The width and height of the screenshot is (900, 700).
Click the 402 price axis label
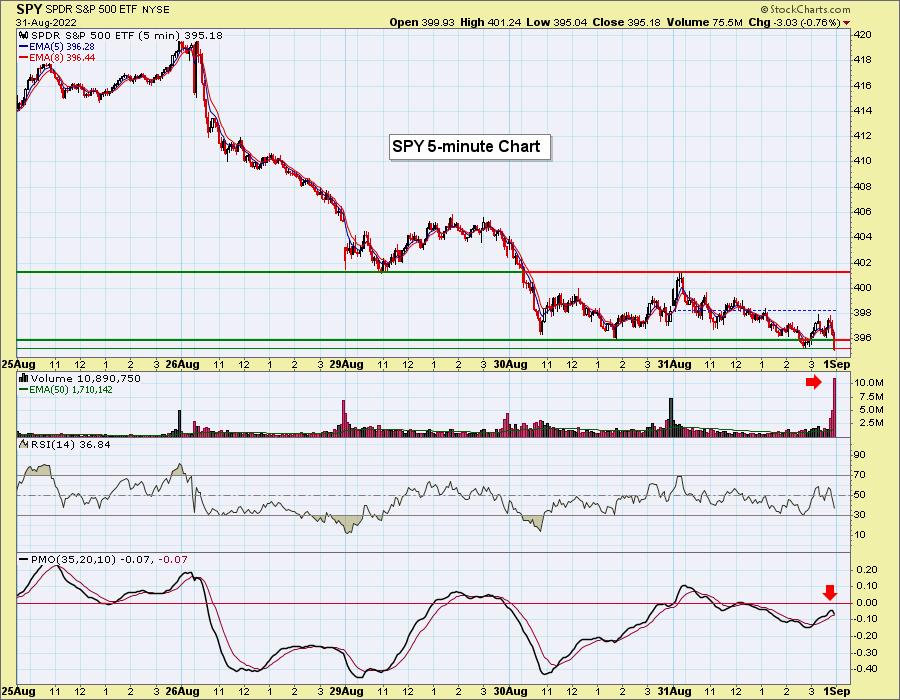pos(863,262)
